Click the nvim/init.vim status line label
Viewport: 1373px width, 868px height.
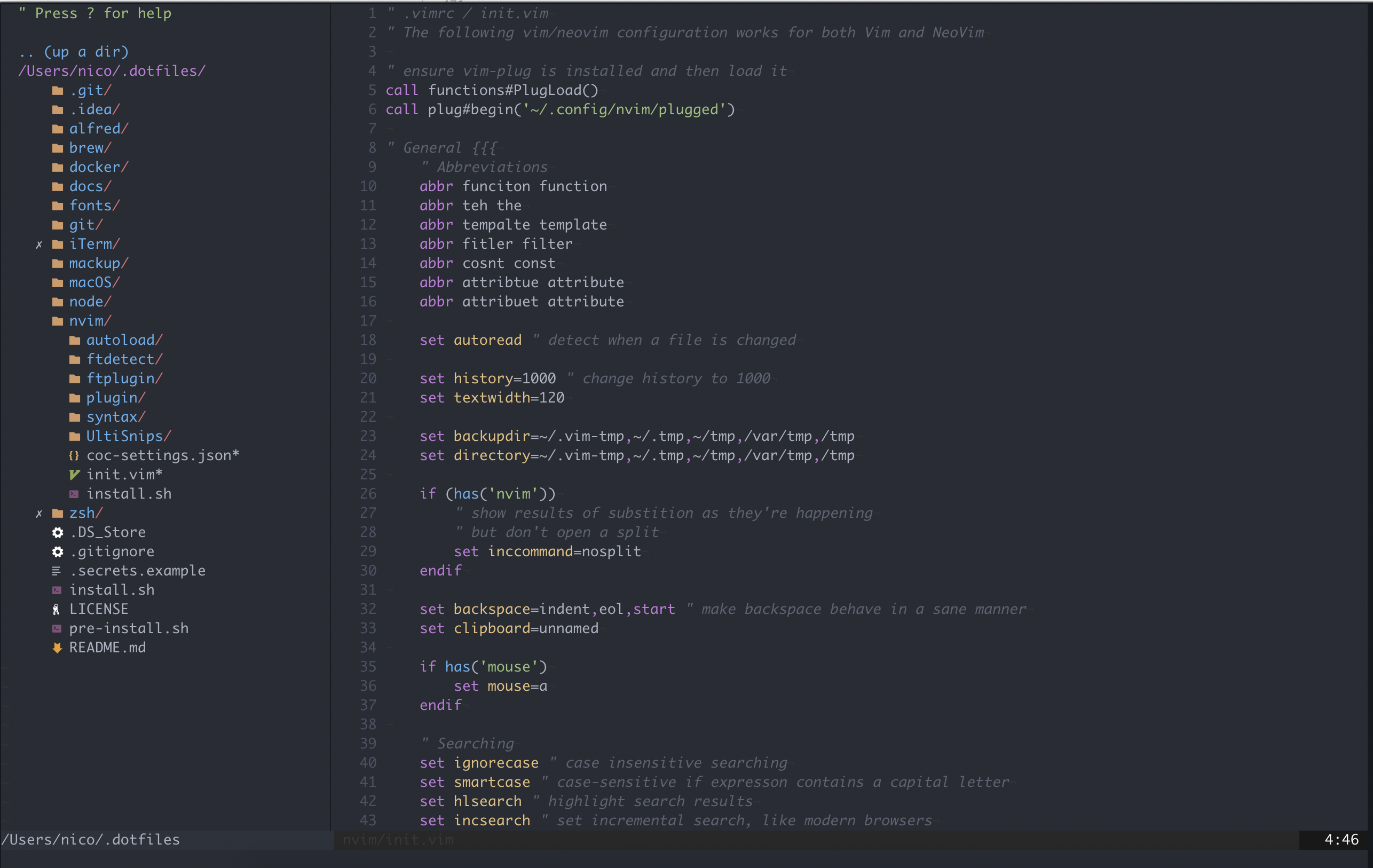coord(398,840)
